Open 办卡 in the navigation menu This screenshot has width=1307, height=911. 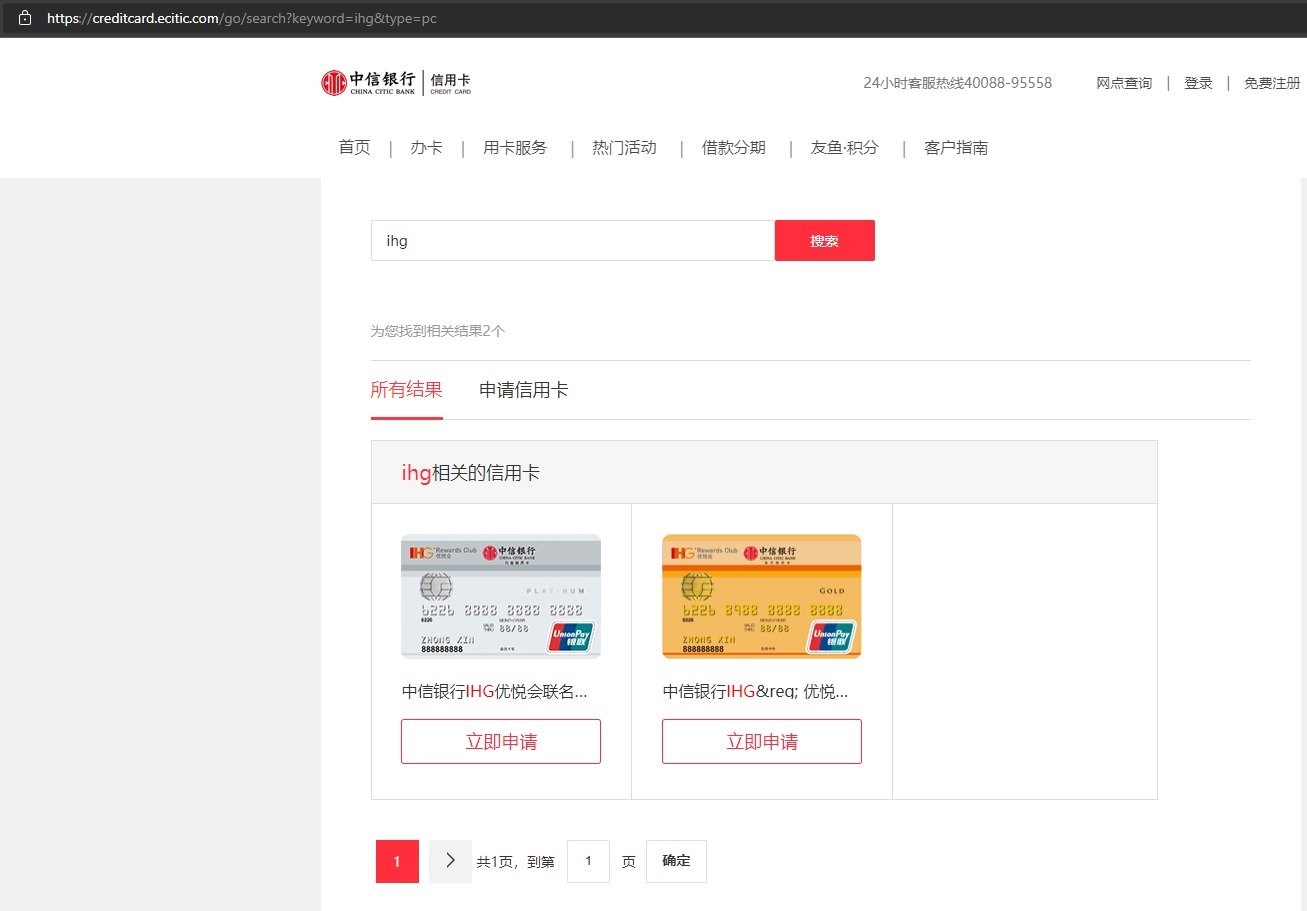click(x=426, y=148)
